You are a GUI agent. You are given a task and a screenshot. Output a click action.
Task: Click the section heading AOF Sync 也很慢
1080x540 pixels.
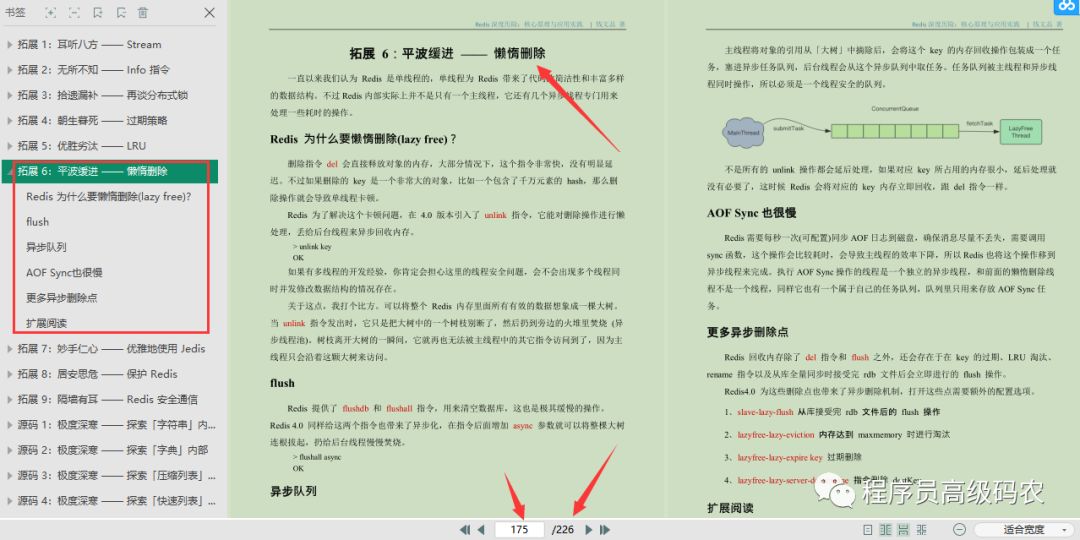pyautogui.click(x=751, y=213)
